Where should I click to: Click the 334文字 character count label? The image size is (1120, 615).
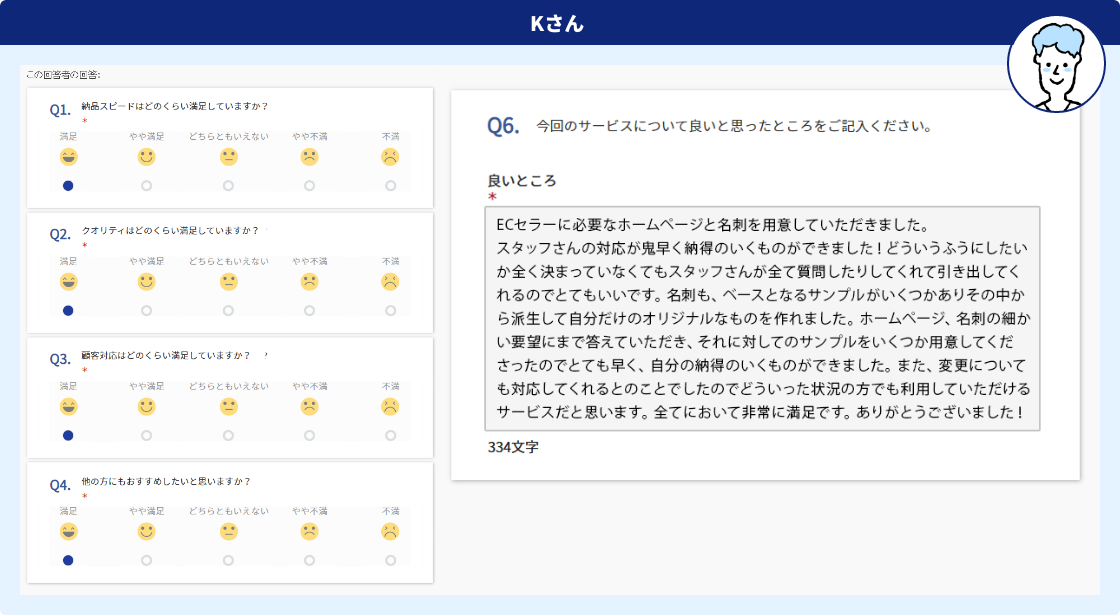point(513,447)
